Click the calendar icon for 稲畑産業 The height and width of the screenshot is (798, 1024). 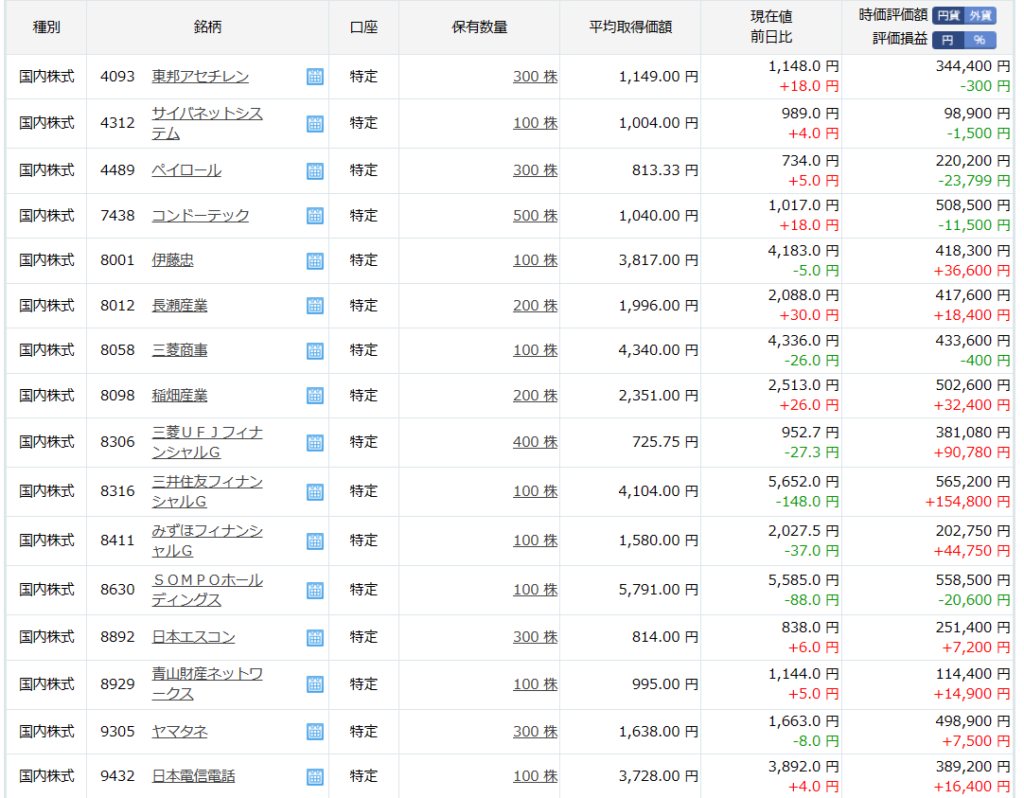point(315,396)
